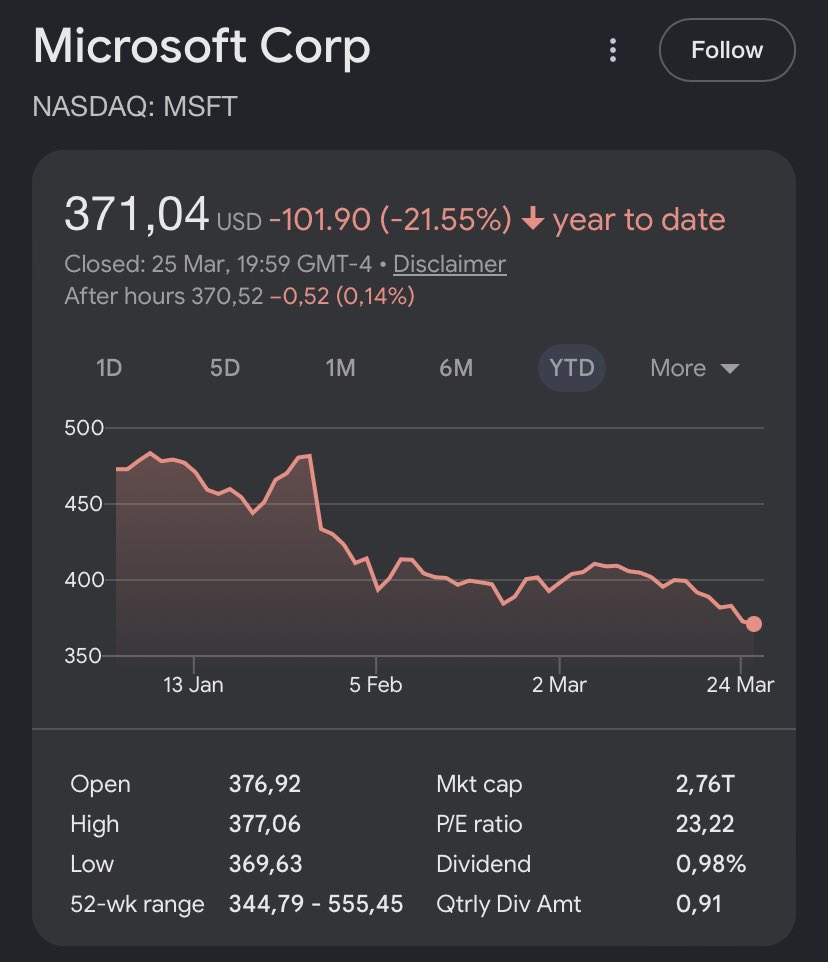Viewport: 828px width, 962px height.
Task: Click the 2 Mar axis label
Action: pos(559,685)
